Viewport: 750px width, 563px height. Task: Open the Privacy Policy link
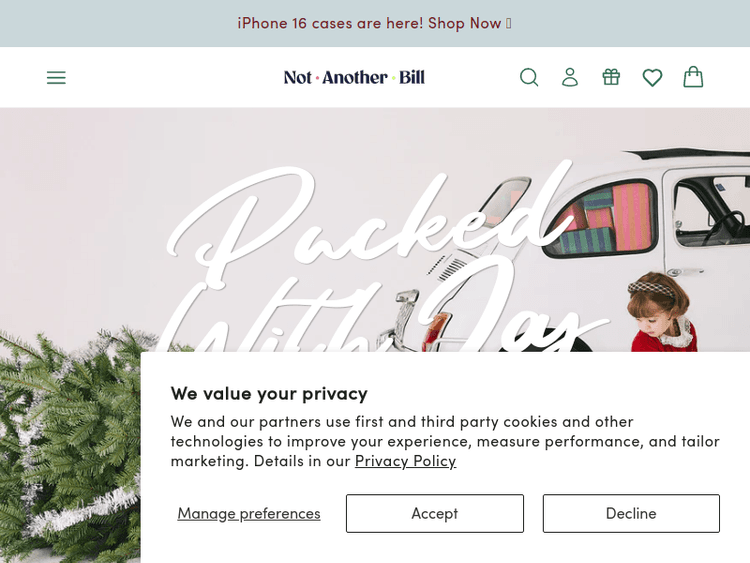405,461
